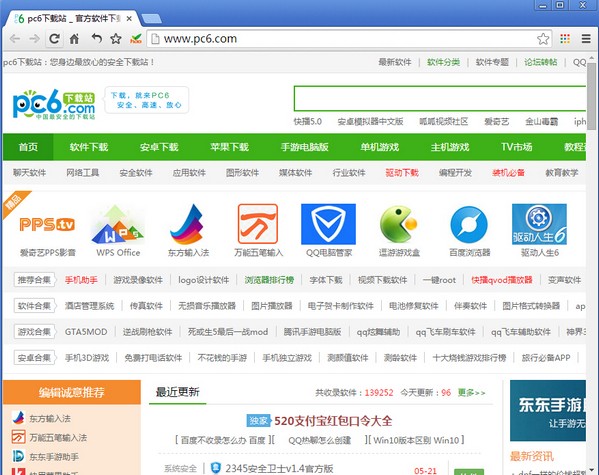This screenshot has height=475, width=599.
Task: Click the address bar URL field
Action: (349, 39)
